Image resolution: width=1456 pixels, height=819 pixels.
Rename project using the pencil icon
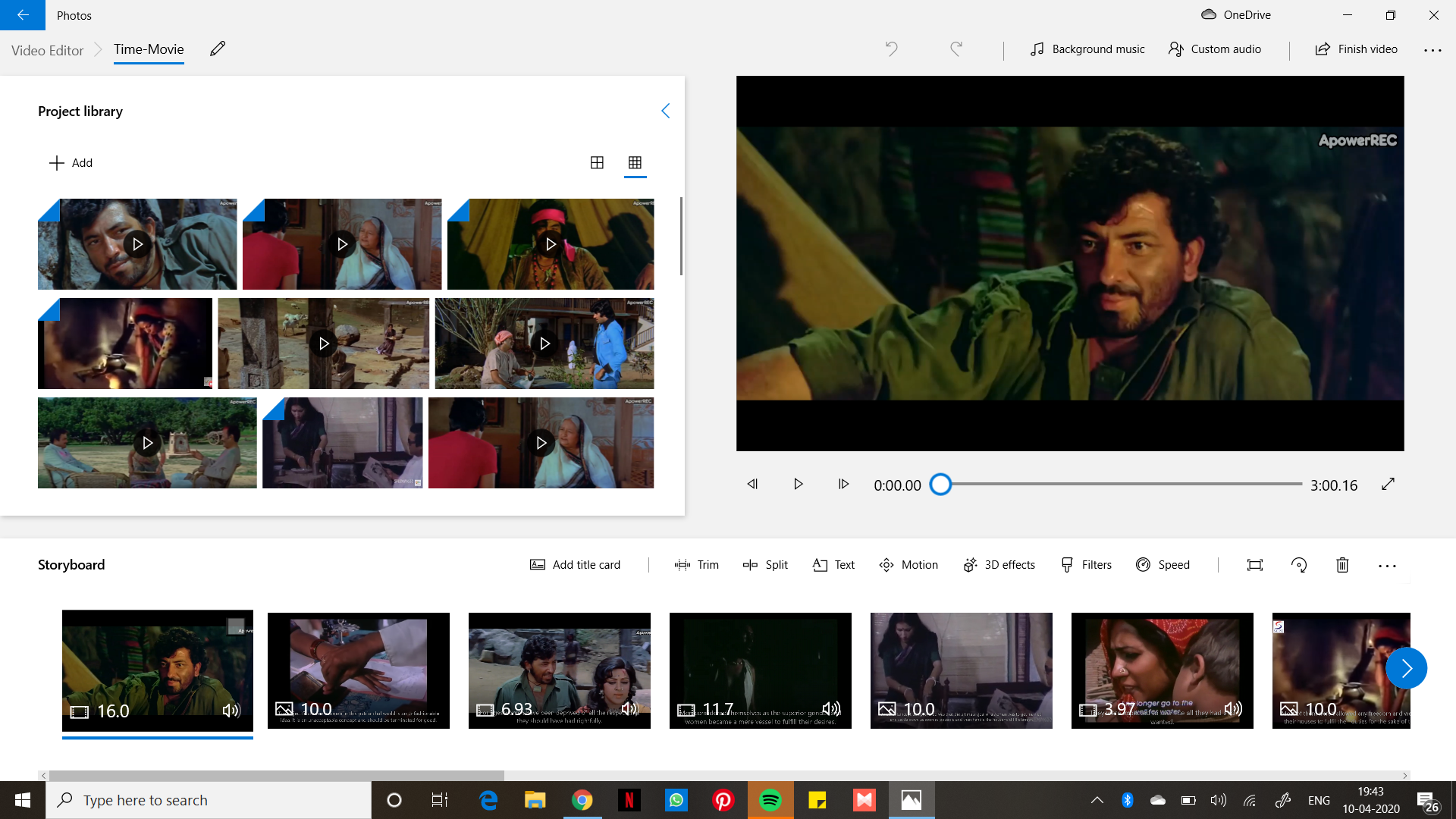pyautogui.click(x=218, y=49)
